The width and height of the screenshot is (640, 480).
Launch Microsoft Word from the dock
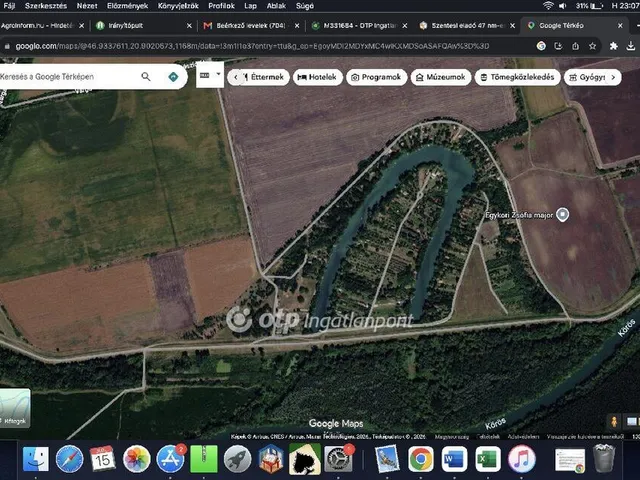(x=454, y=459)
